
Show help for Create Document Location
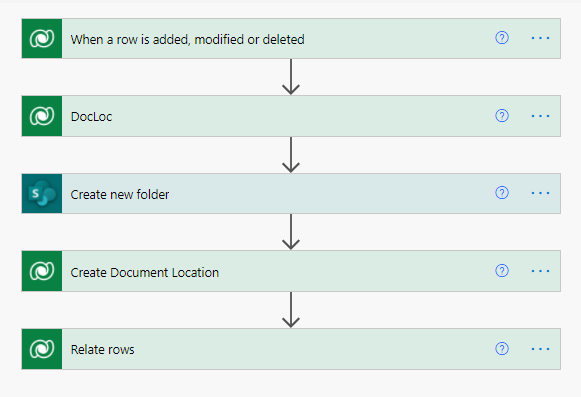pos(502,271)
